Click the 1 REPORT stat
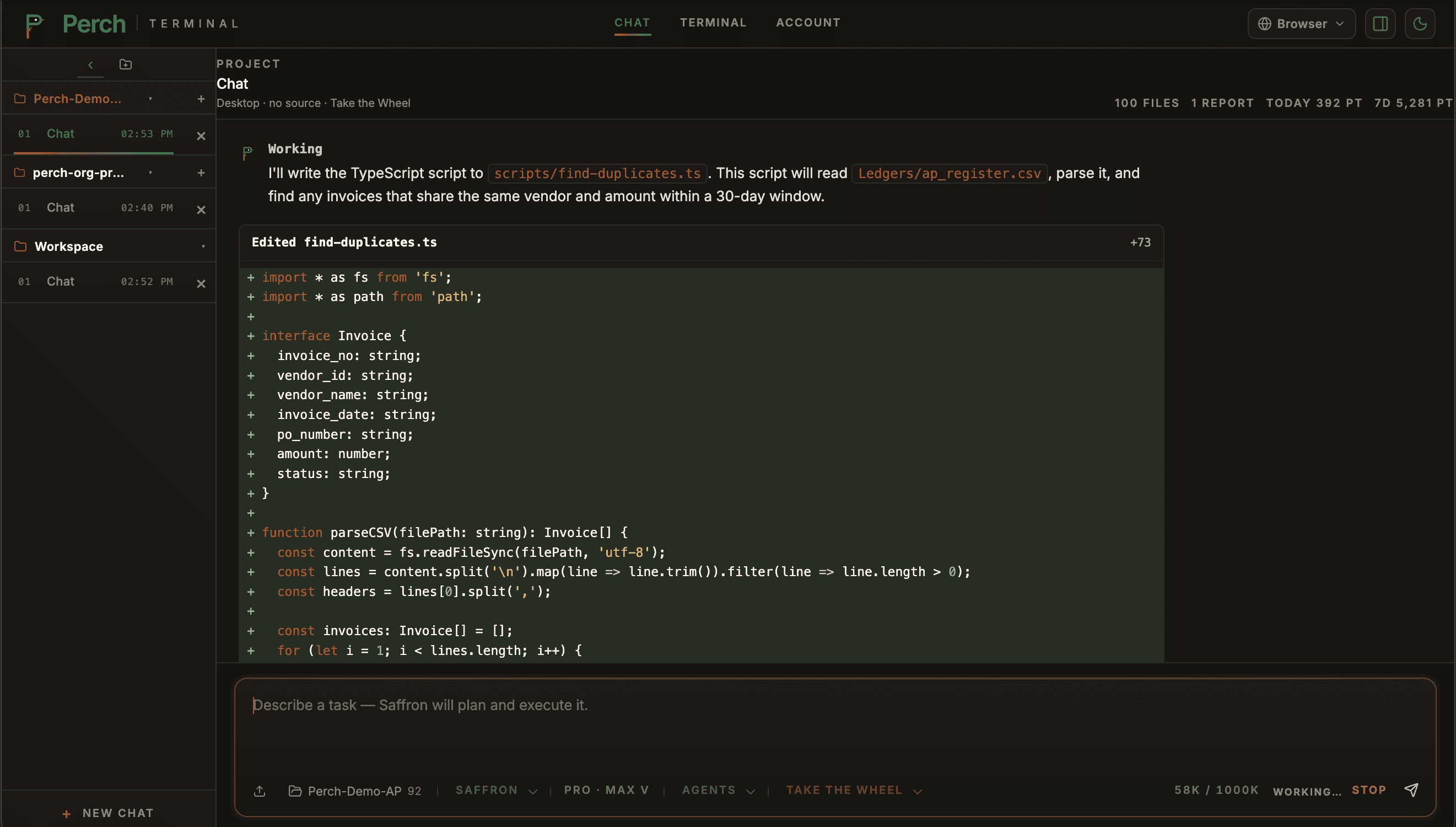This screenshot has height=827, width=1456. 1222,103
